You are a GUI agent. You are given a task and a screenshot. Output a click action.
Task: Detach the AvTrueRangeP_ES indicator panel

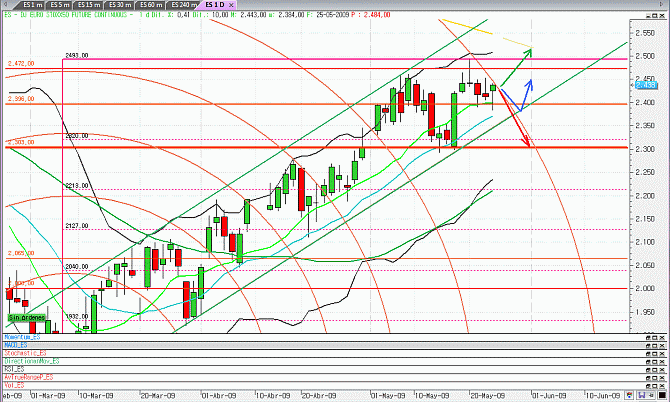pos(648,378)
